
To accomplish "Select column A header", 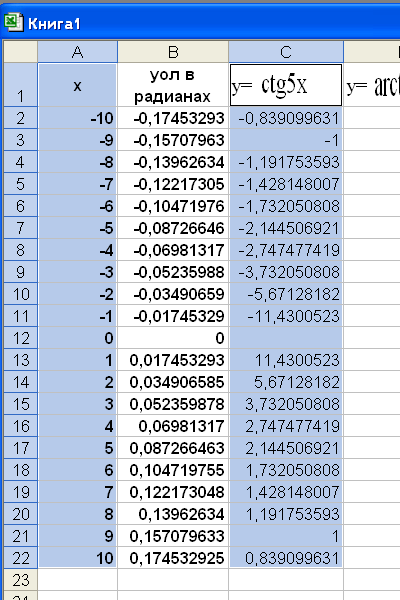I will [x=78, y=52].
